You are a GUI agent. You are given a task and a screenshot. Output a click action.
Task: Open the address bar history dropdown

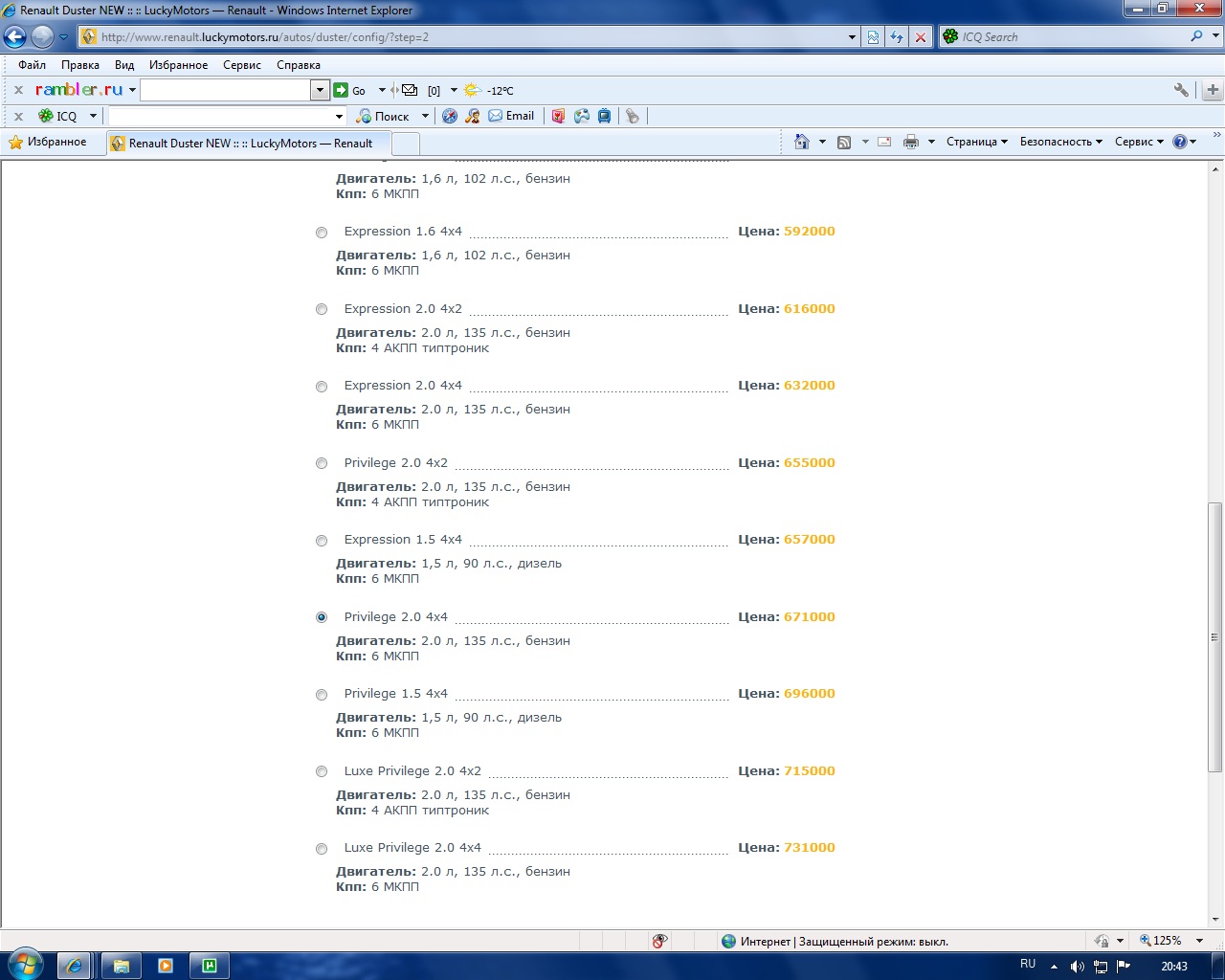click(x=852, y=37)
